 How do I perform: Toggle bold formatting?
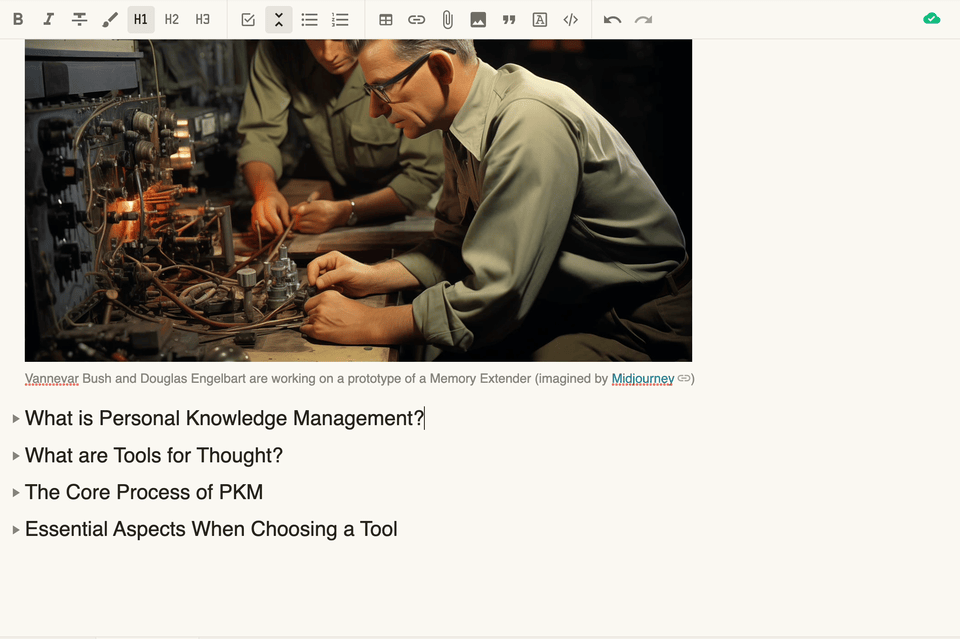pos(18,20)
